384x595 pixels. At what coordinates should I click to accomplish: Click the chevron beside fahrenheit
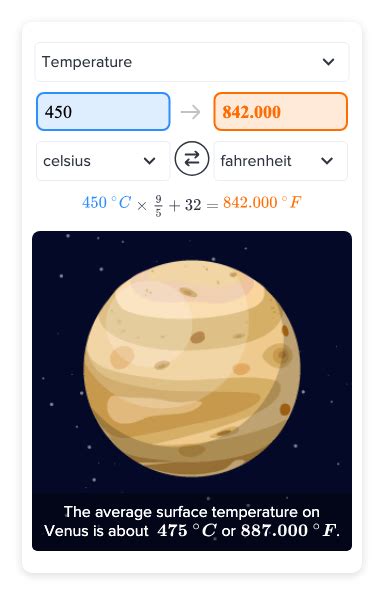(x=327, y=161)
